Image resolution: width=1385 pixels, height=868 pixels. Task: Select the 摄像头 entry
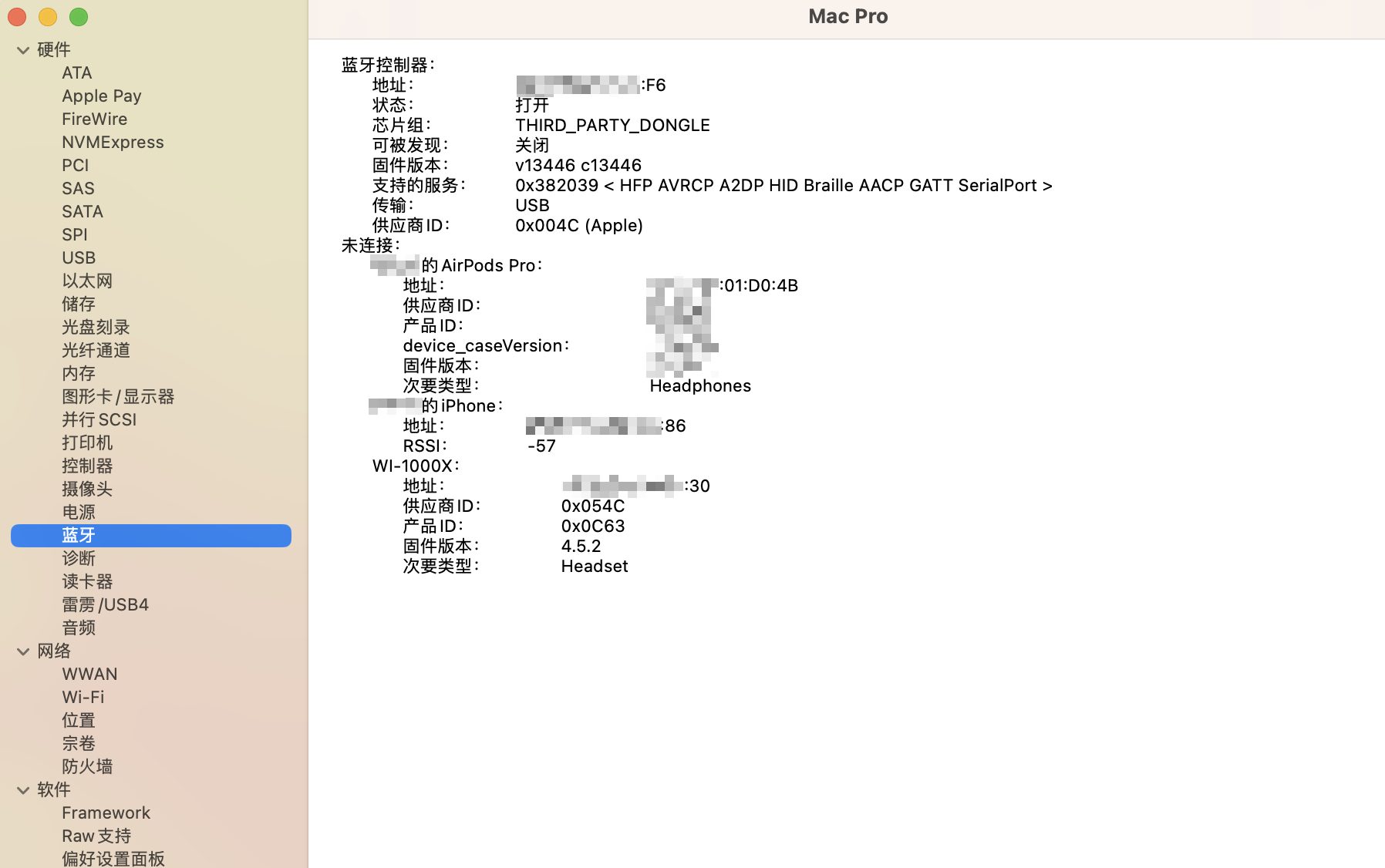point(87,489)
